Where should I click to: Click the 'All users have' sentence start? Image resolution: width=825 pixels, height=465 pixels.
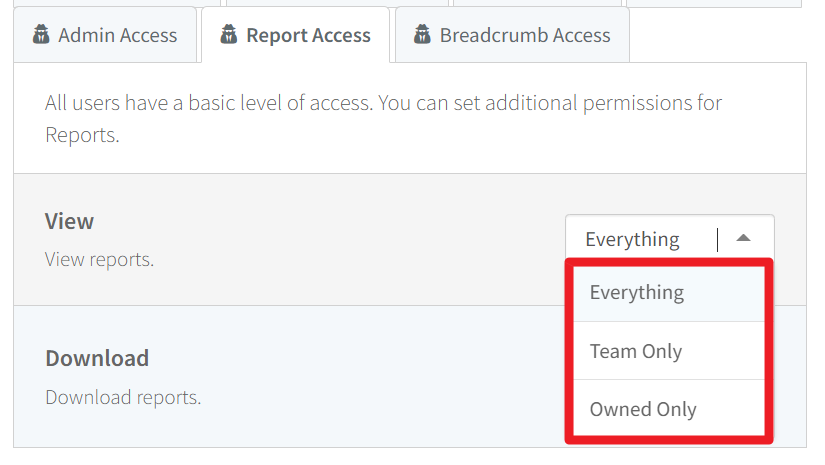point(106,103)
